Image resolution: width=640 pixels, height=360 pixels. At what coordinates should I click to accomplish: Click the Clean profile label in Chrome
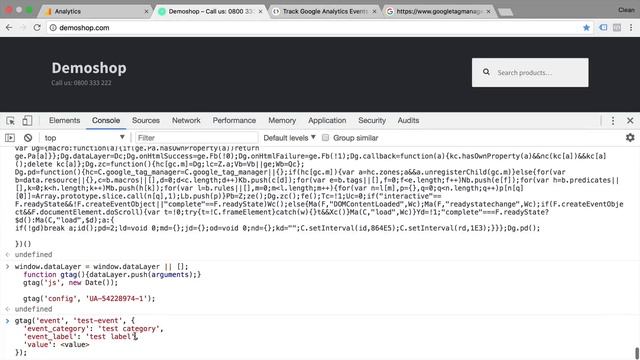[626, 10]
